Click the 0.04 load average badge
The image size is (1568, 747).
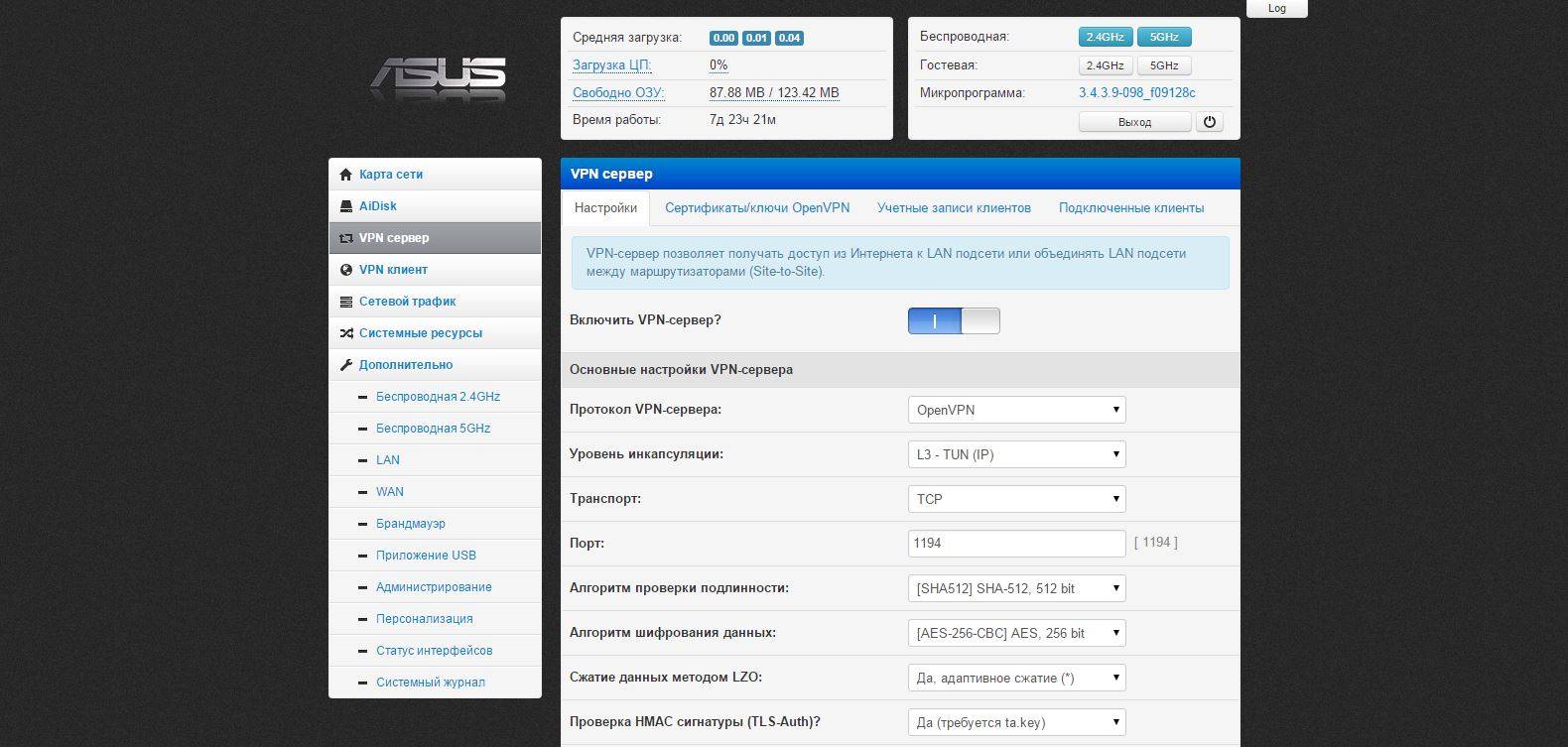(789, 38)
